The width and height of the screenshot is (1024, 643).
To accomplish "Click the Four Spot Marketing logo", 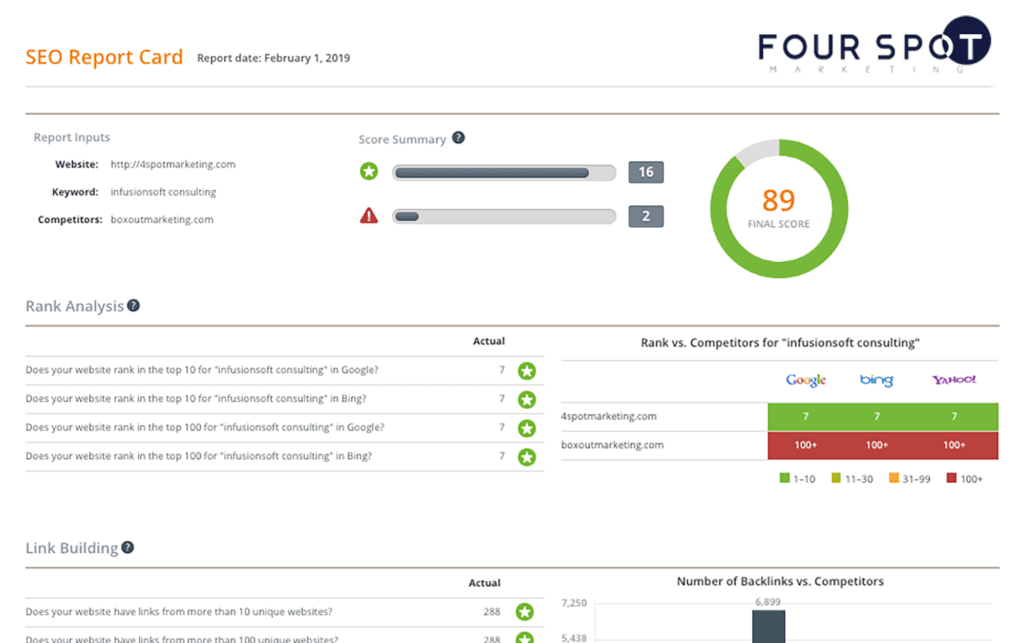I will 874,45.
